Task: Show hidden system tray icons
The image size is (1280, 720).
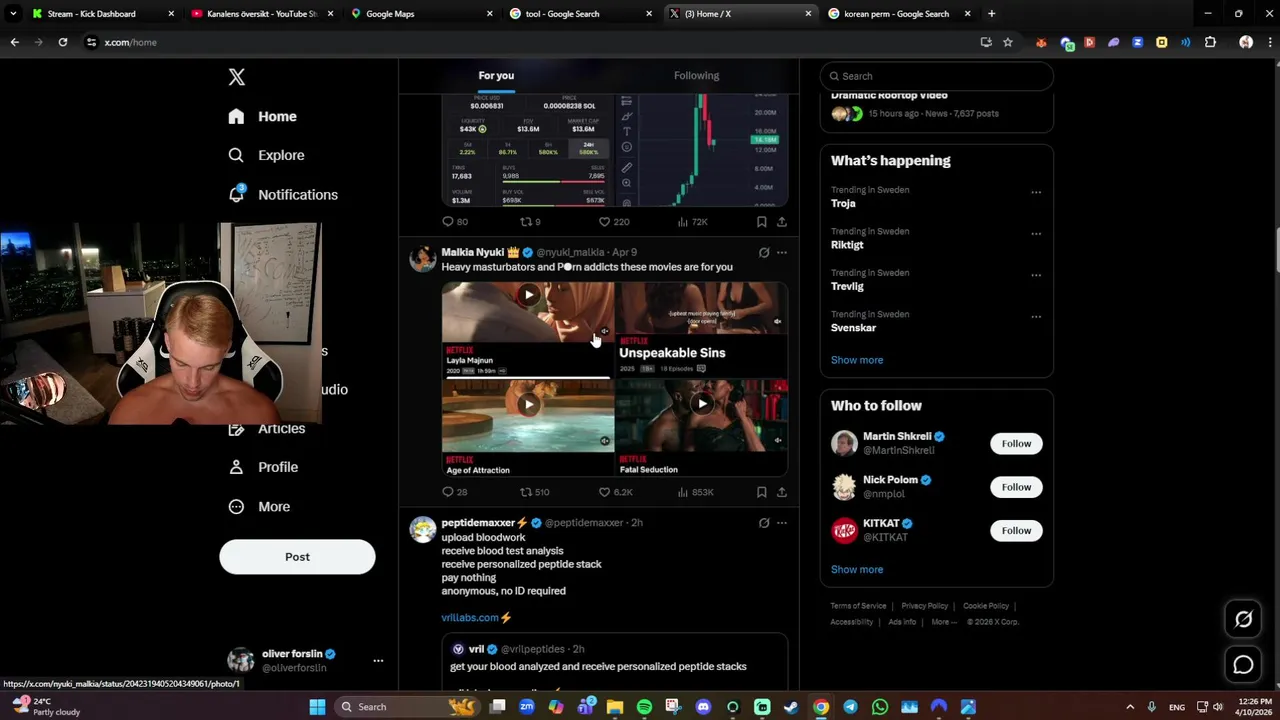Action: pos(1130,707)
